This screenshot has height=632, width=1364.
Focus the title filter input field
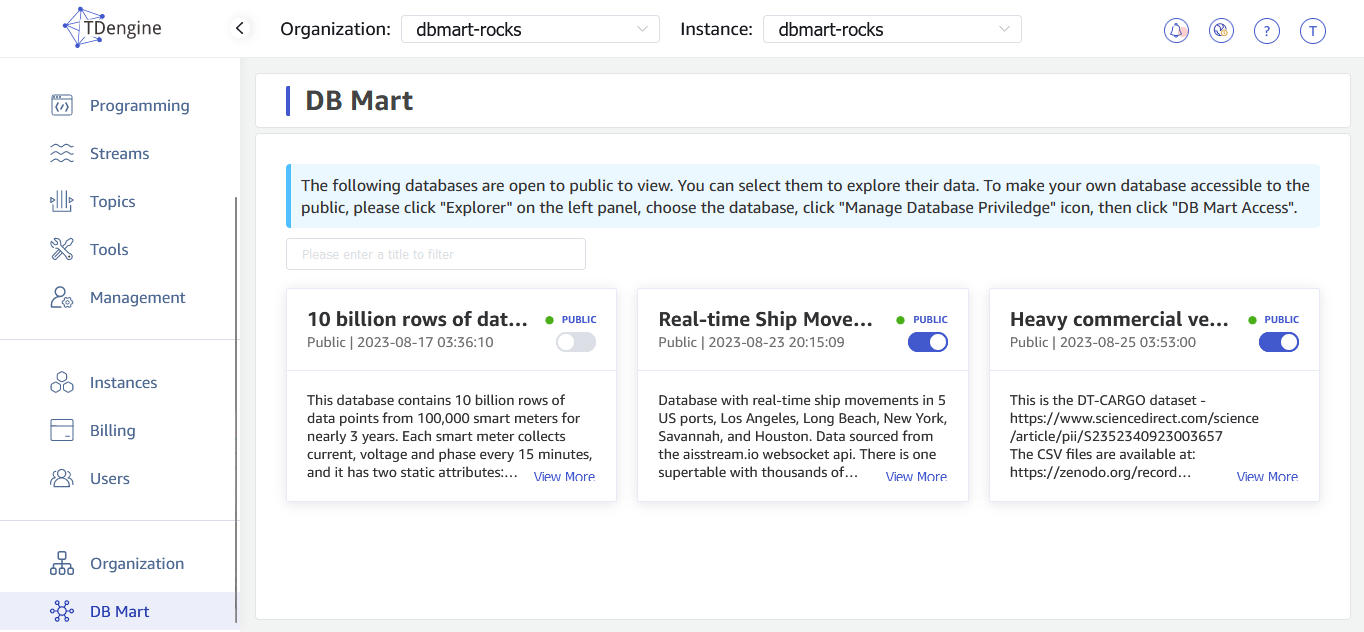click(x=435, y=254)
